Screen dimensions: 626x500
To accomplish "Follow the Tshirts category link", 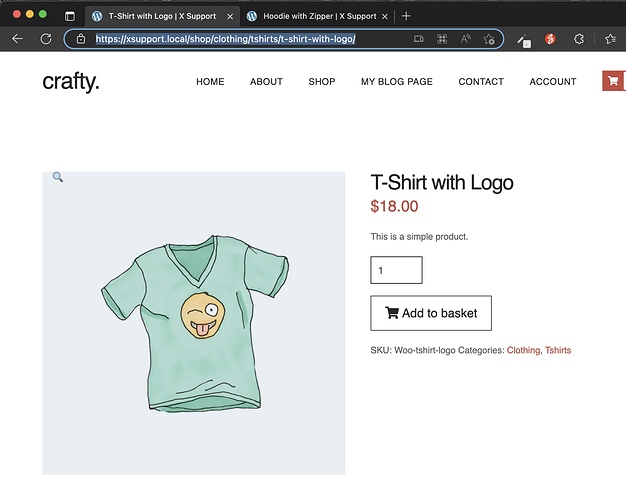I will click(557, 350).
